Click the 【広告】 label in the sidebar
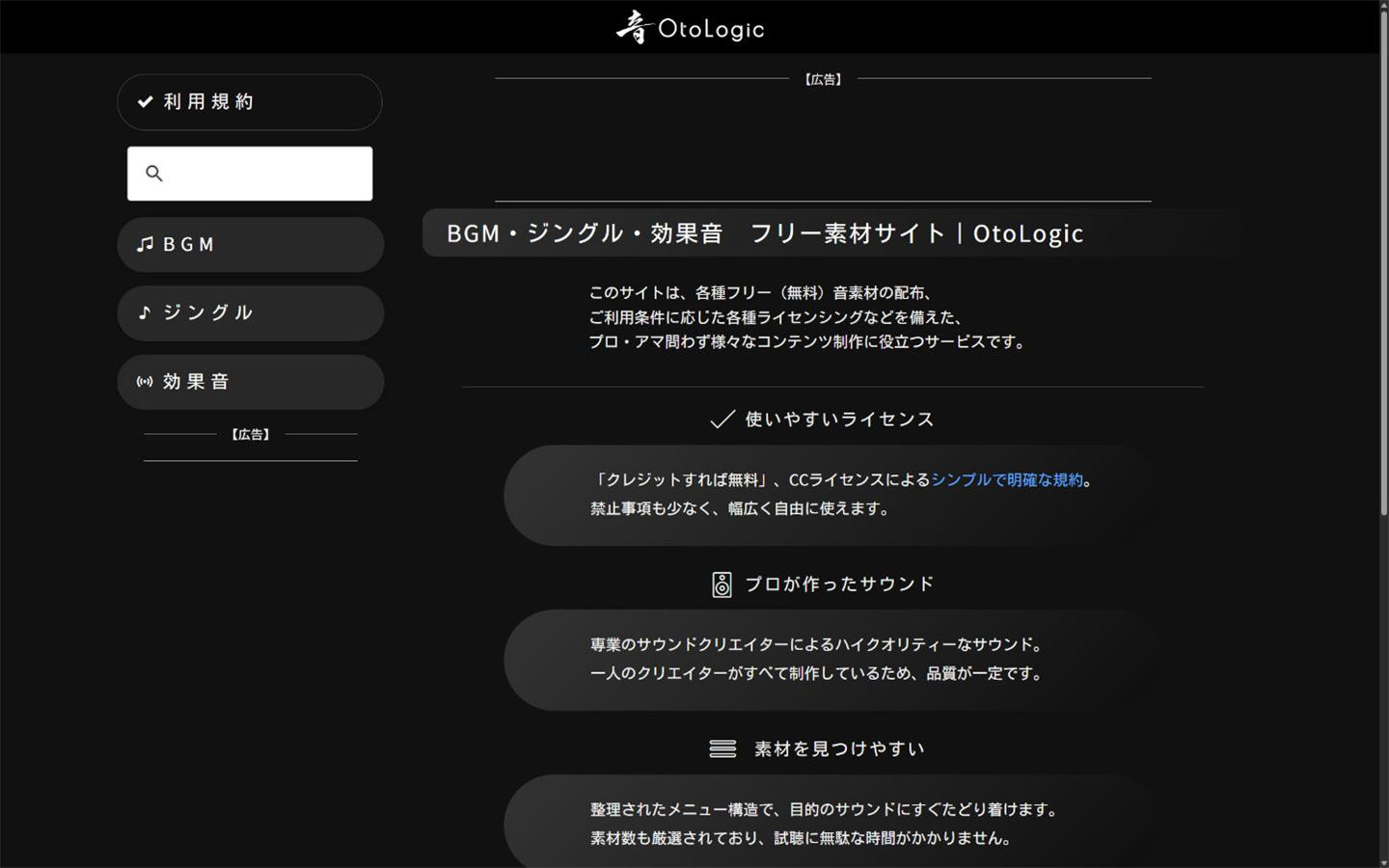1389x868 pixels. click(x=251, y=435)
